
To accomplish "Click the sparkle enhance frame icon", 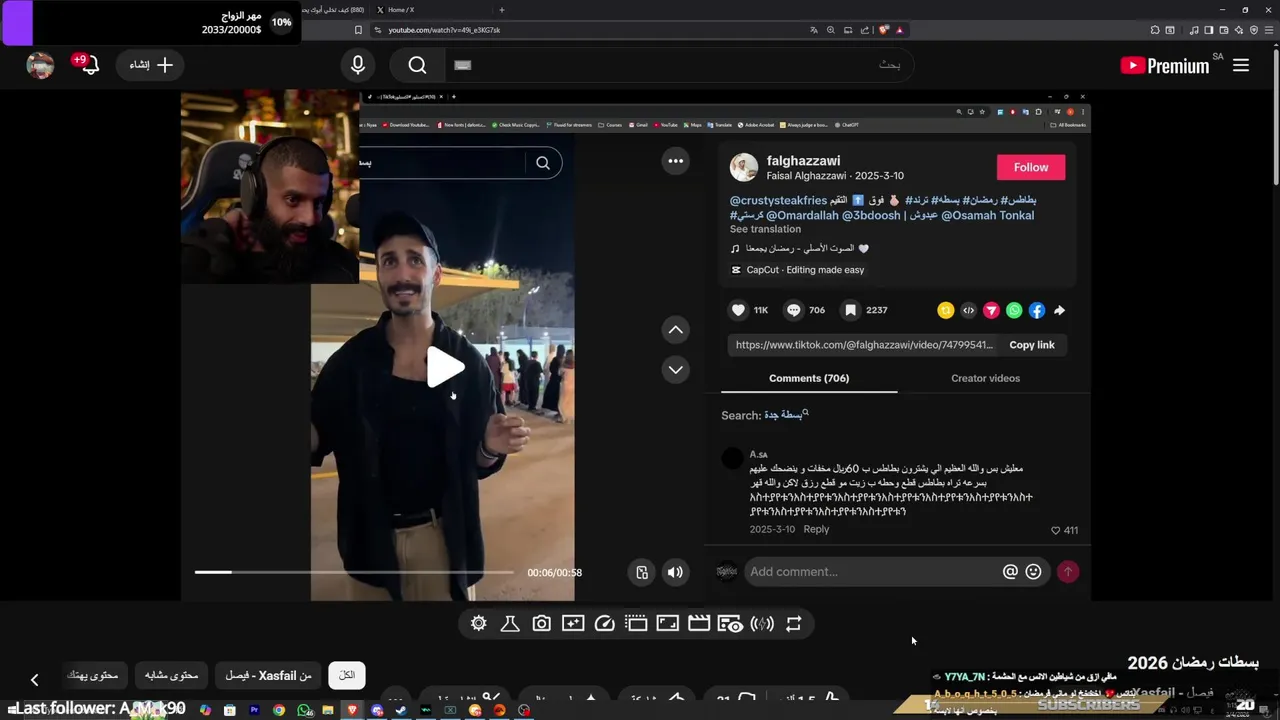I will [x=573, y=624].
